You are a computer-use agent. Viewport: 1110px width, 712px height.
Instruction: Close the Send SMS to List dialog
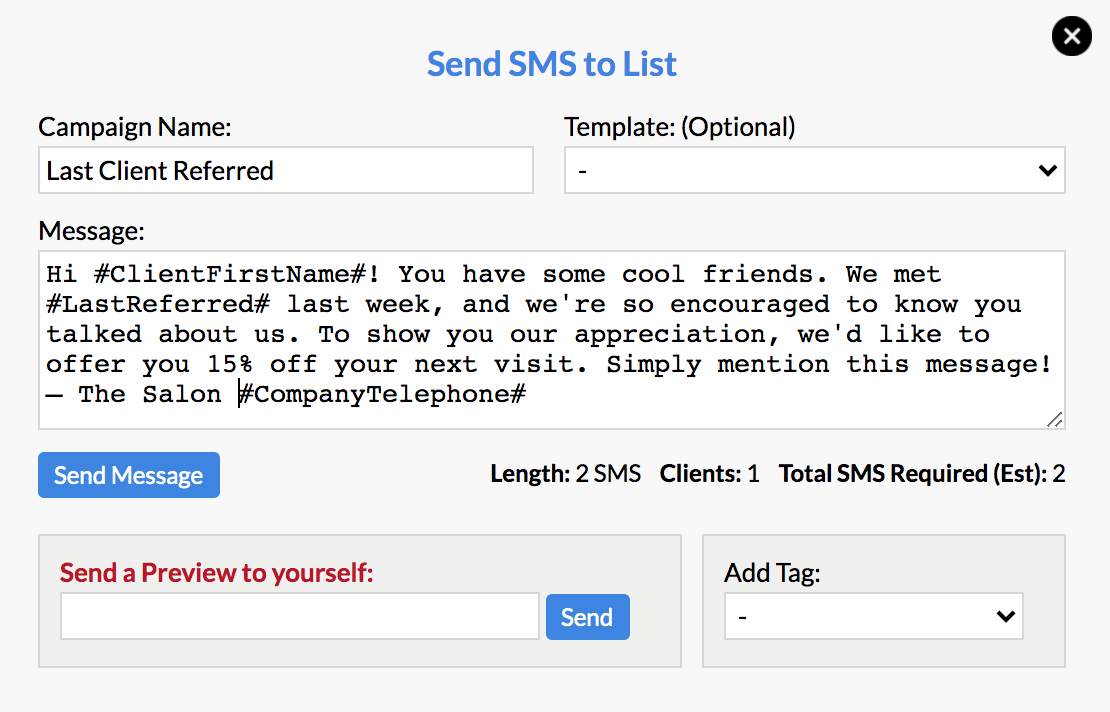click(x=1071, y=35)
